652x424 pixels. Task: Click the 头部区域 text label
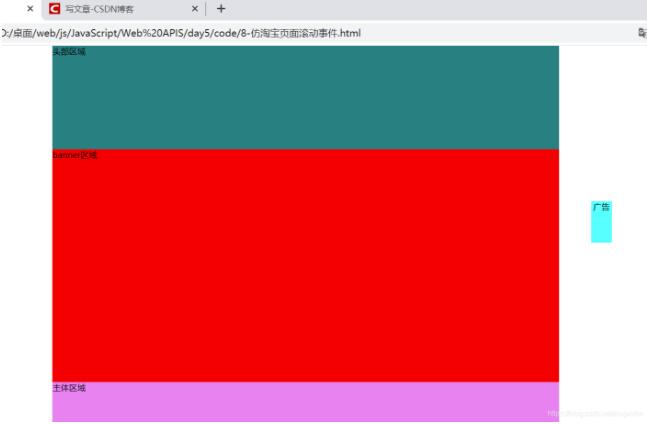[x=69, y=52]
